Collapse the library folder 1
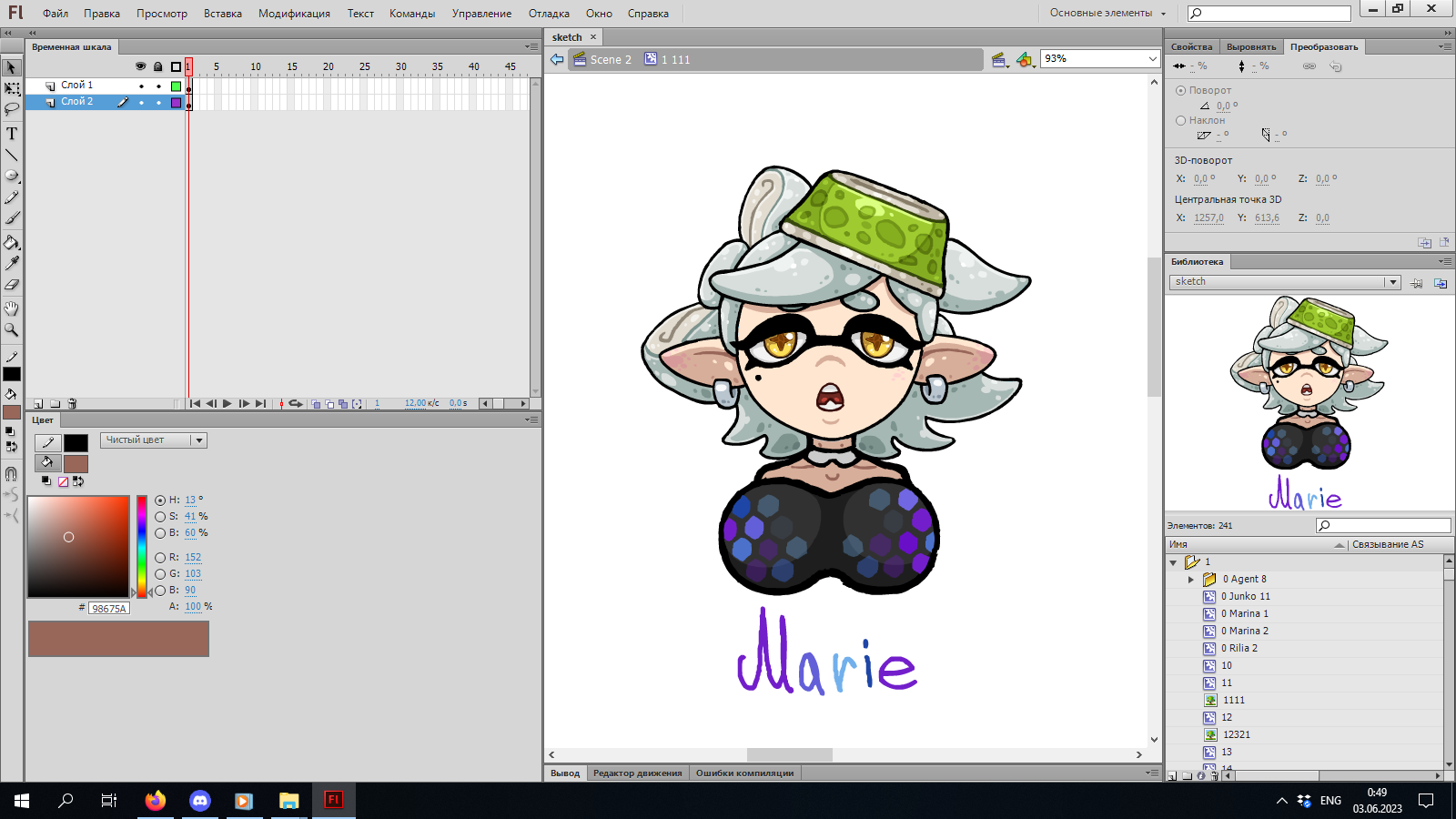1456x819 pixels. pyautogui.click(x=1173, y=562)
